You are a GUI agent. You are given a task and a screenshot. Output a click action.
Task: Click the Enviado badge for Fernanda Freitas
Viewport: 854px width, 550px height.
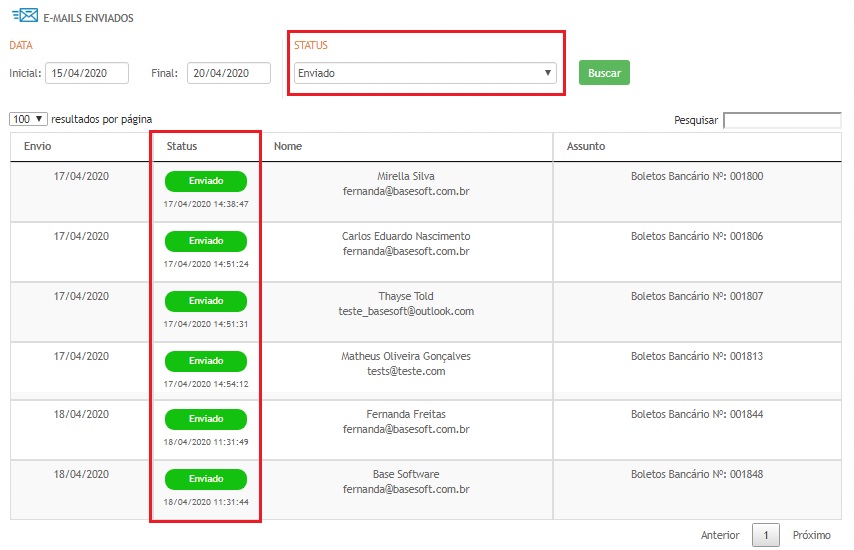[206, 419]
